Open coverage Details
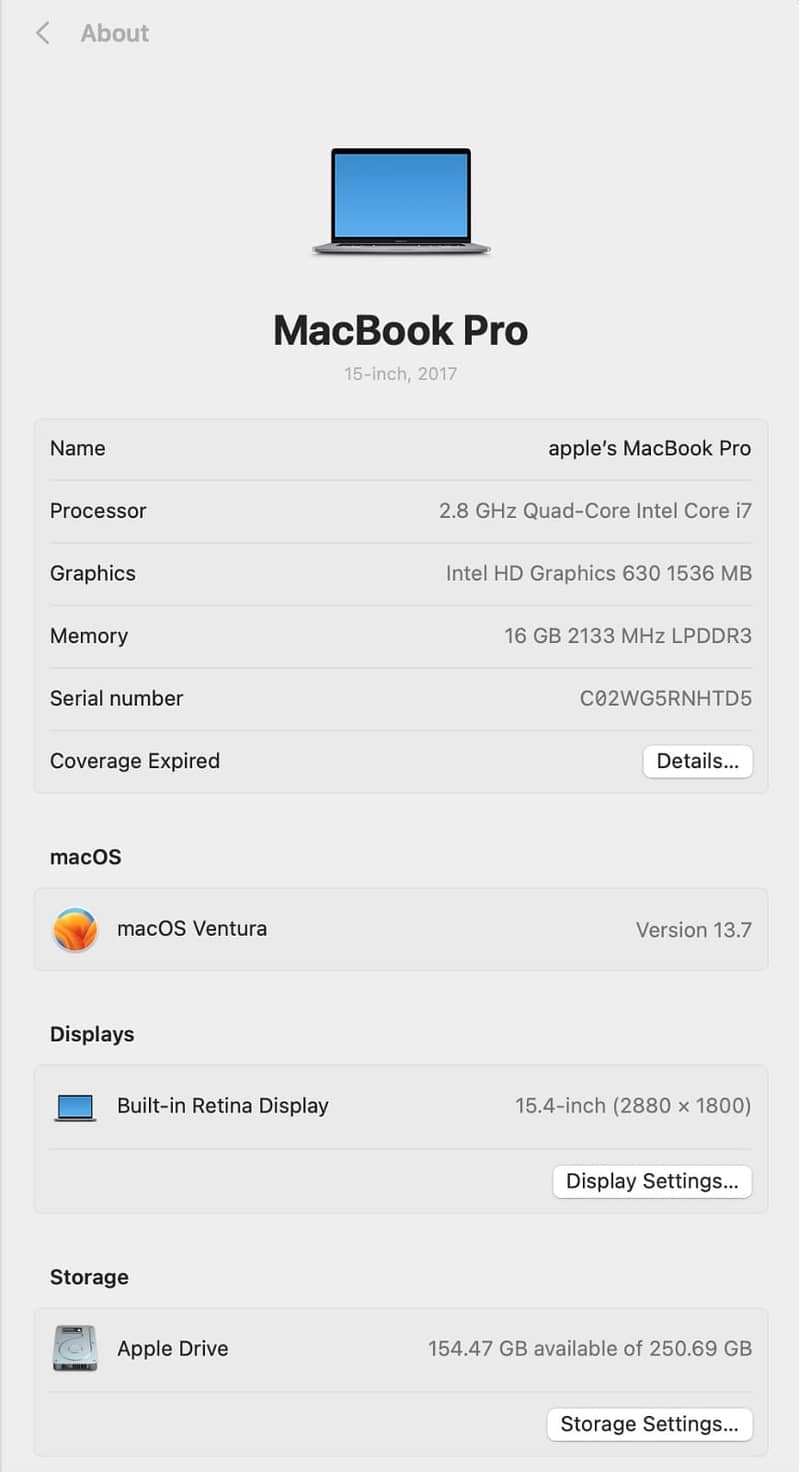 point(697,761)
